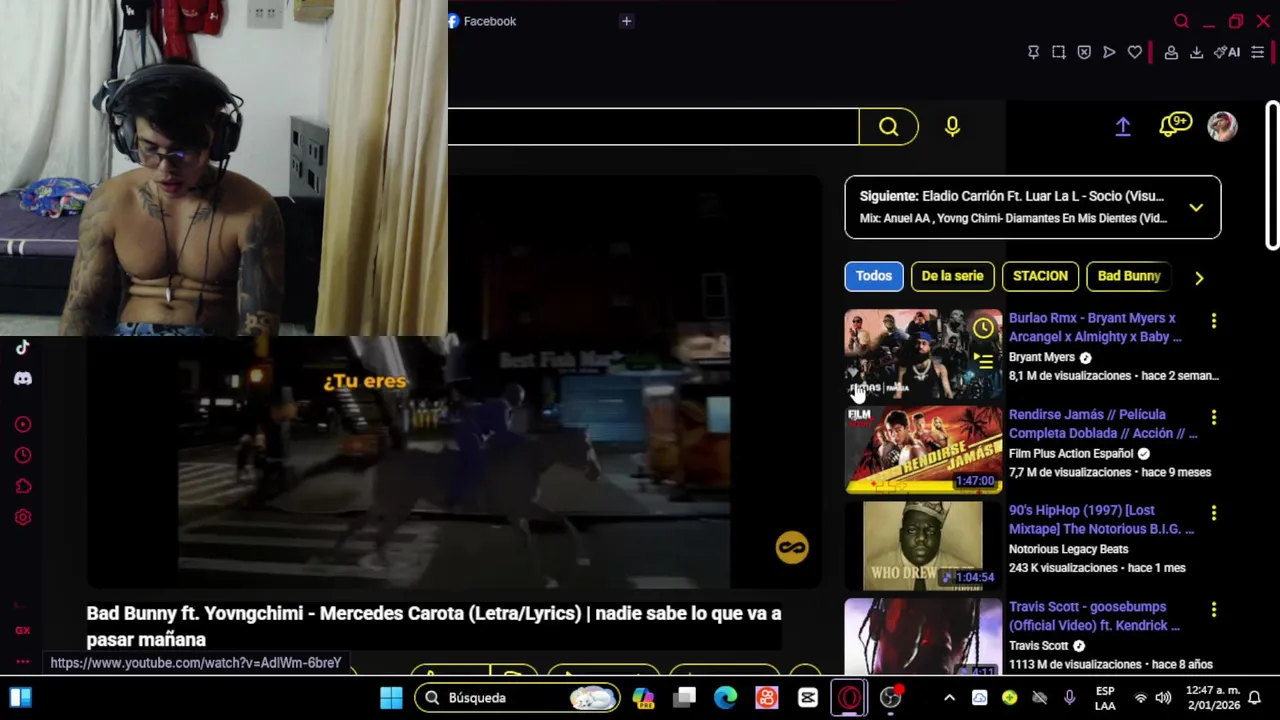Click the YouTube upload arrow icon
This screenshot has width=1280, height=720.
tap(1123, 126)
